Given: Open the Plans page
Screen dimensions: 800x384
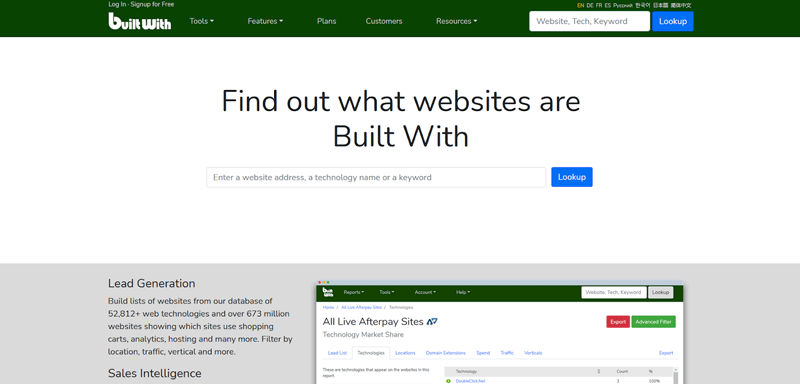Looking at the screenshot, I should point(327,21).
